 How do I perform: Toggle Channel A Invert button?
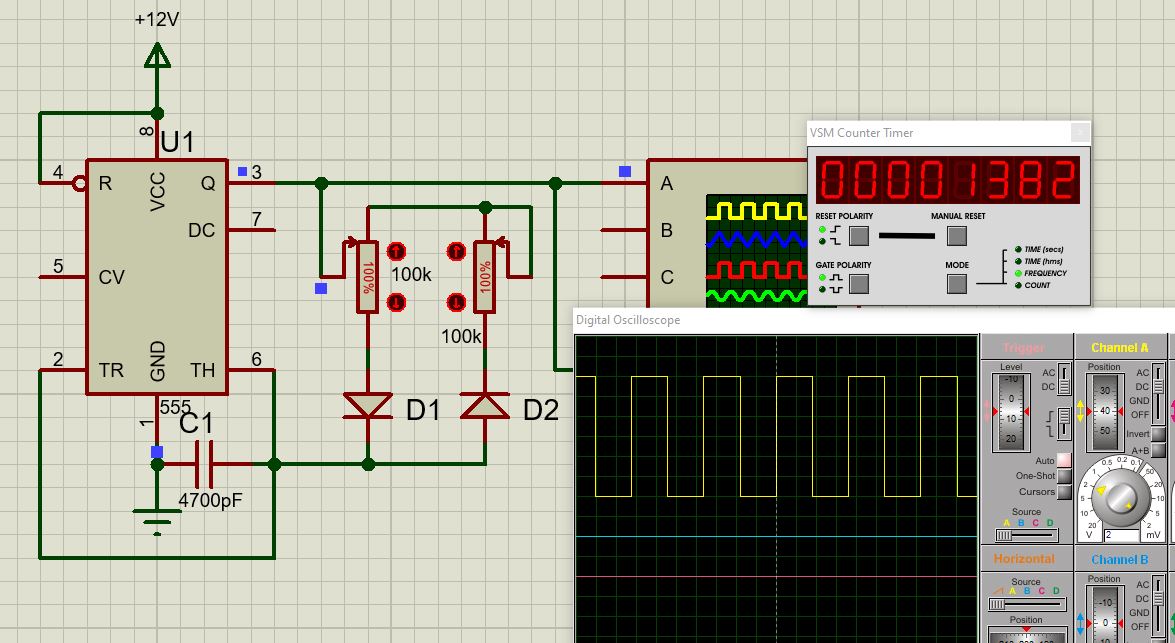coord(1158,434)
